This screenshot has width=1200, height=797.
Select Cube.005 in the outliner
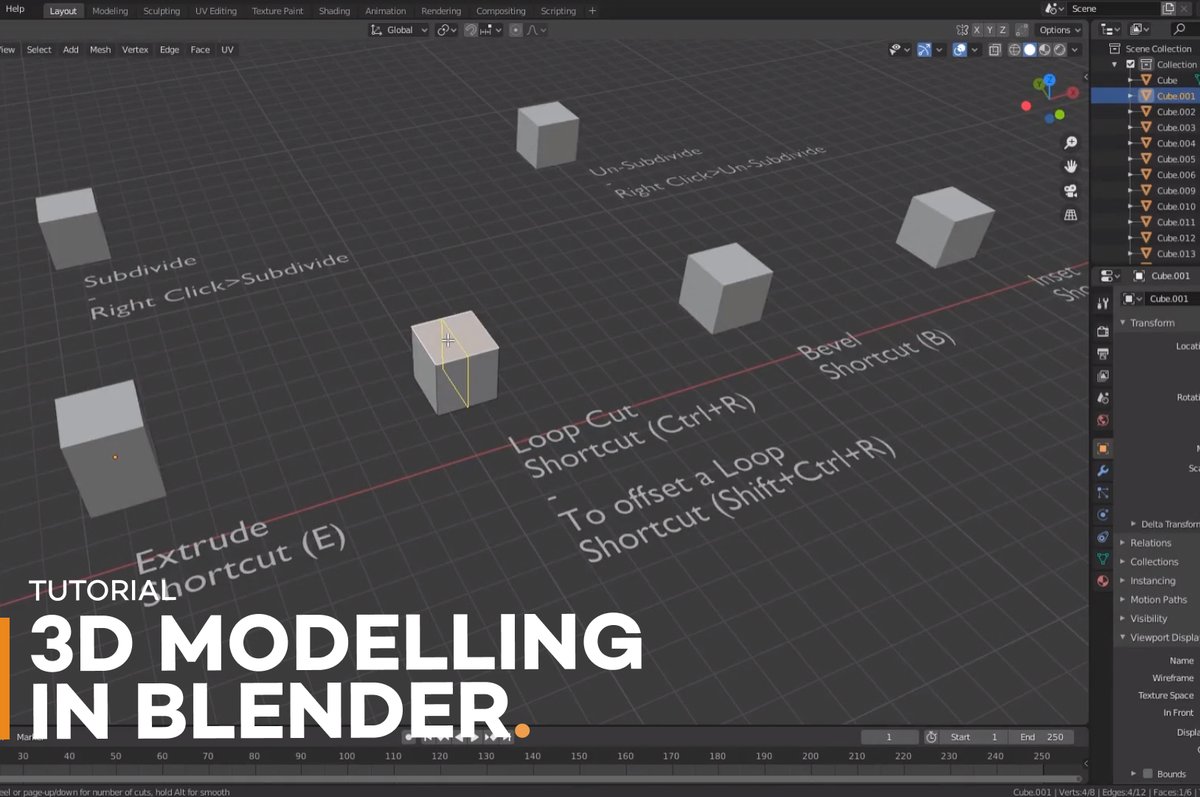click(x=1176, y=159)
